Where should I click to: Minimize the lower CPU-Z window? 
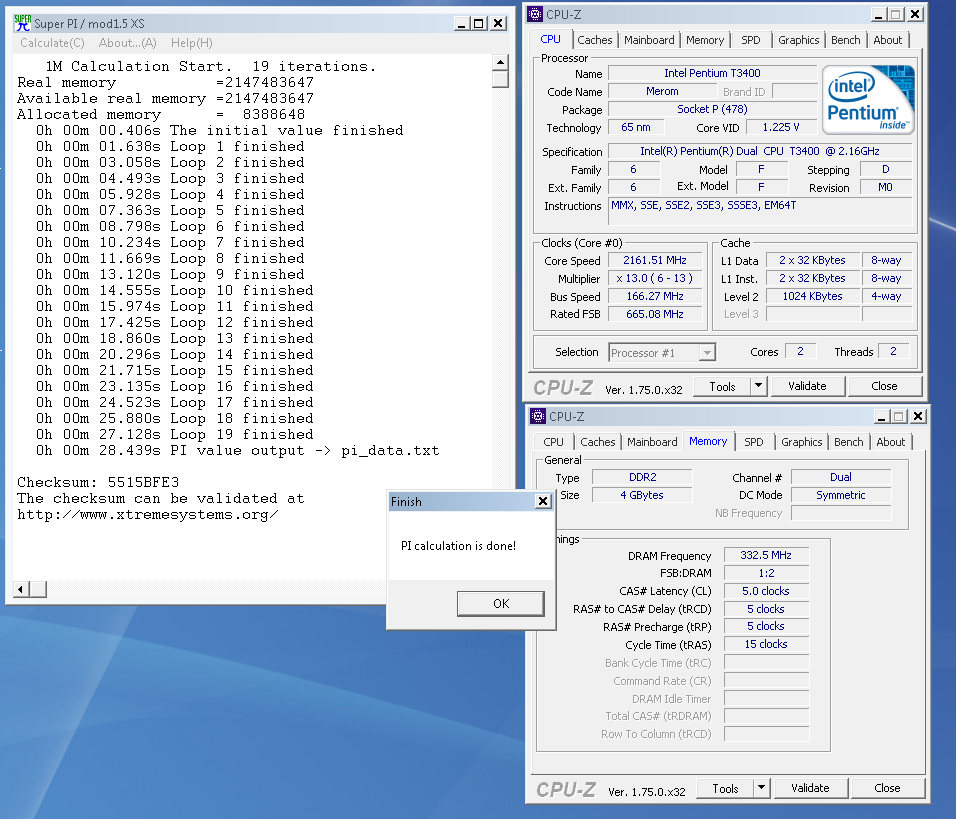coord(882,417)
